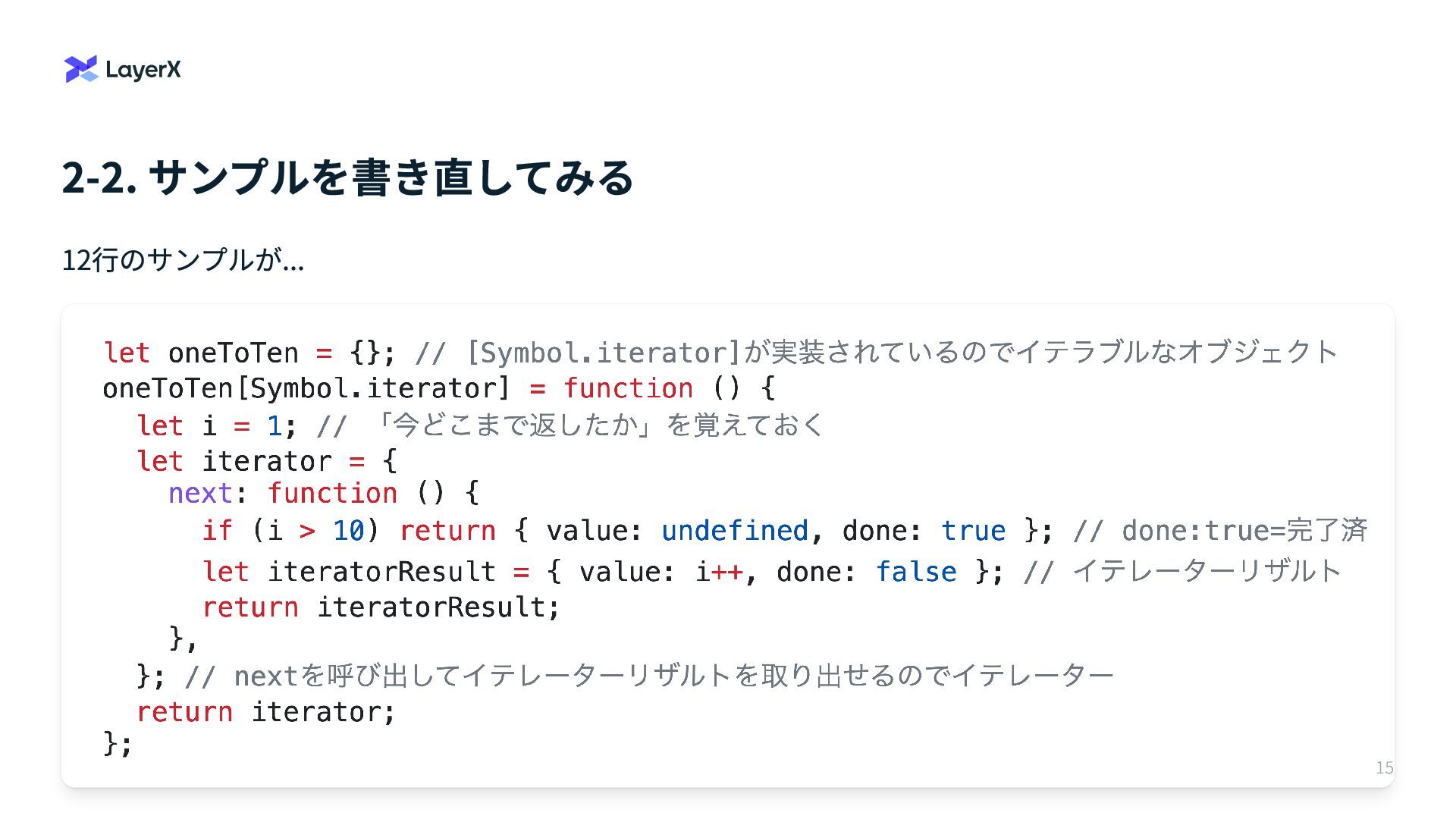The image size is (1456, 819).
Task: Click the 'false' literal in iteratorResult
Action: (916, 571)
